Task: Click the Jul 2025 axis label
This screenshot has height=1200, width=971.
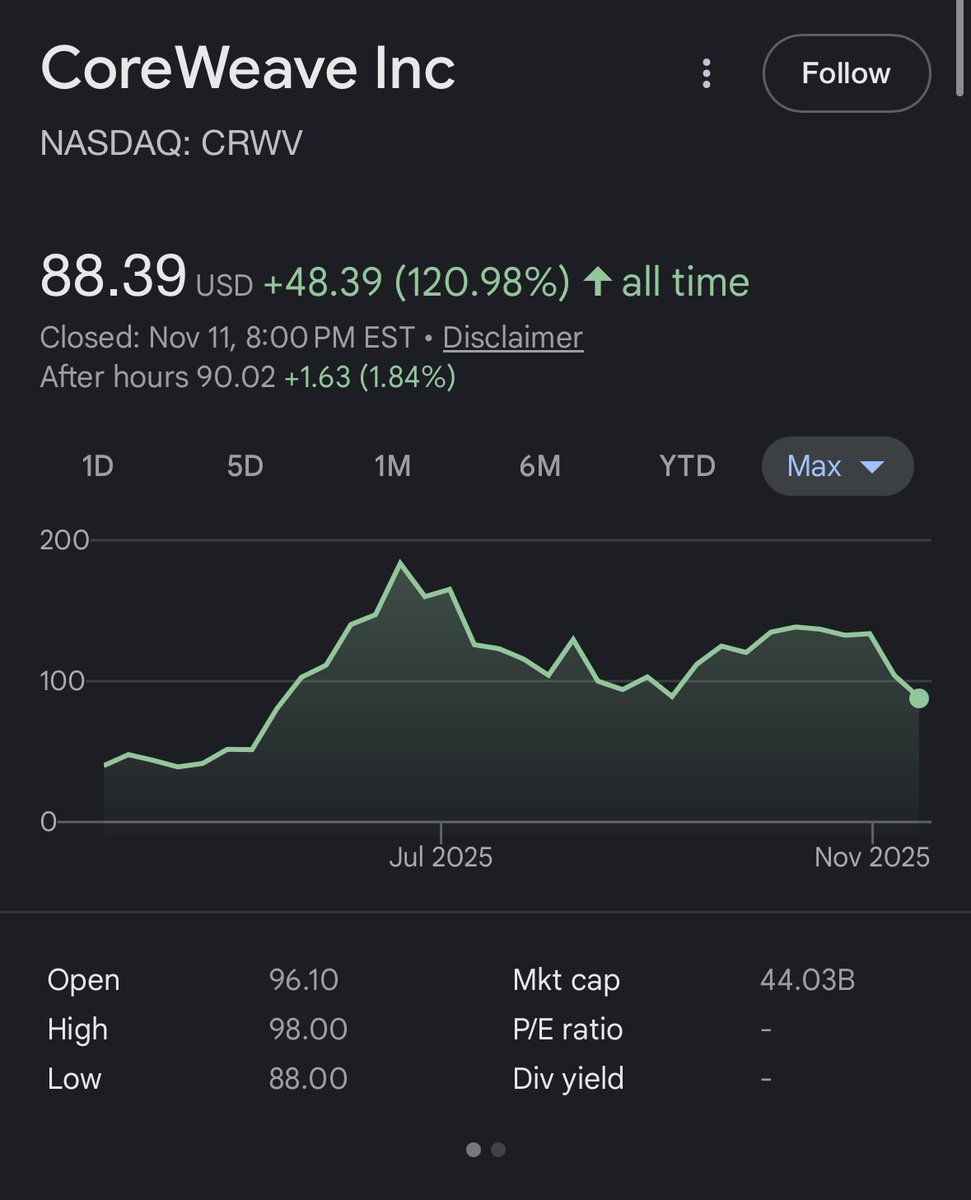Action: [x=441, y=857]
